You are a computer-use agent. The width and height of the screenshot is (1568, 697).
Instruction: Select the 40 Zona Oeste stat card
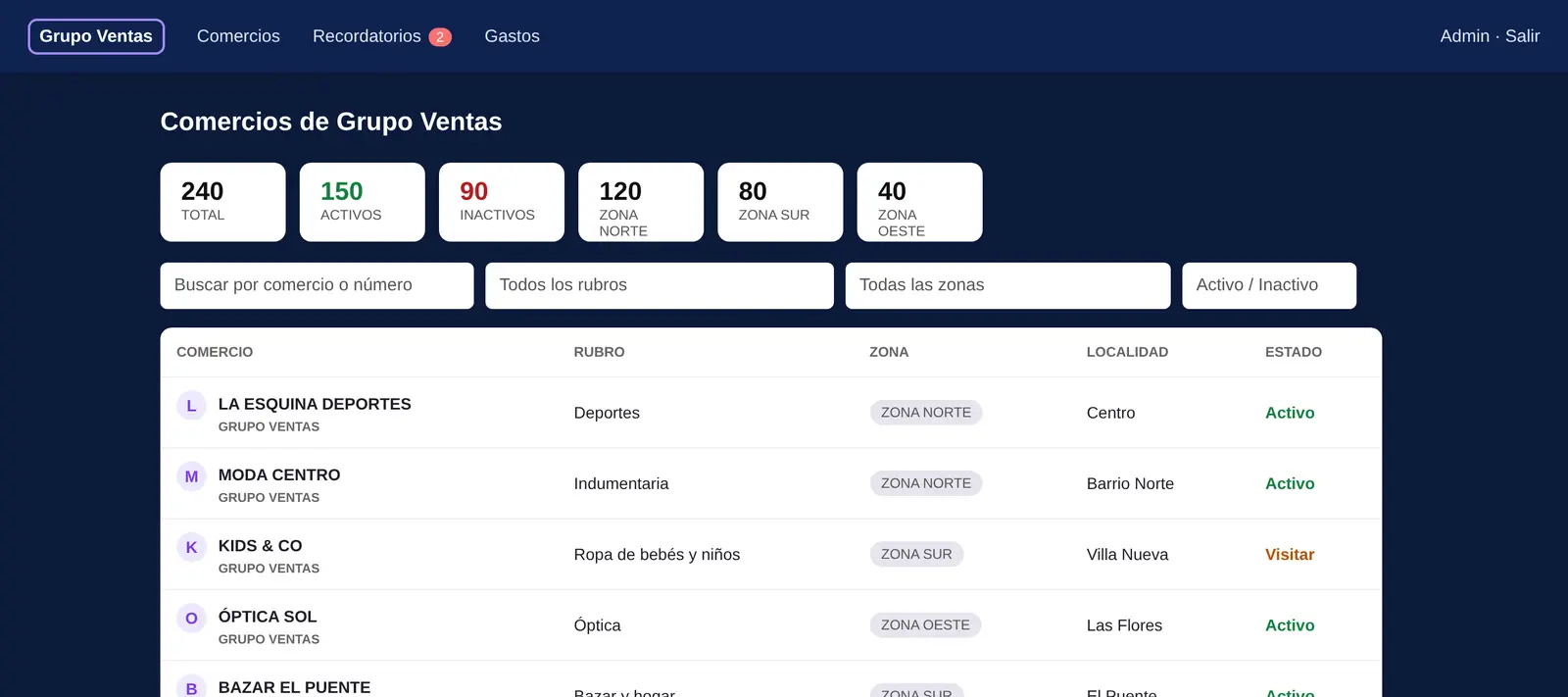coord(919,202)
